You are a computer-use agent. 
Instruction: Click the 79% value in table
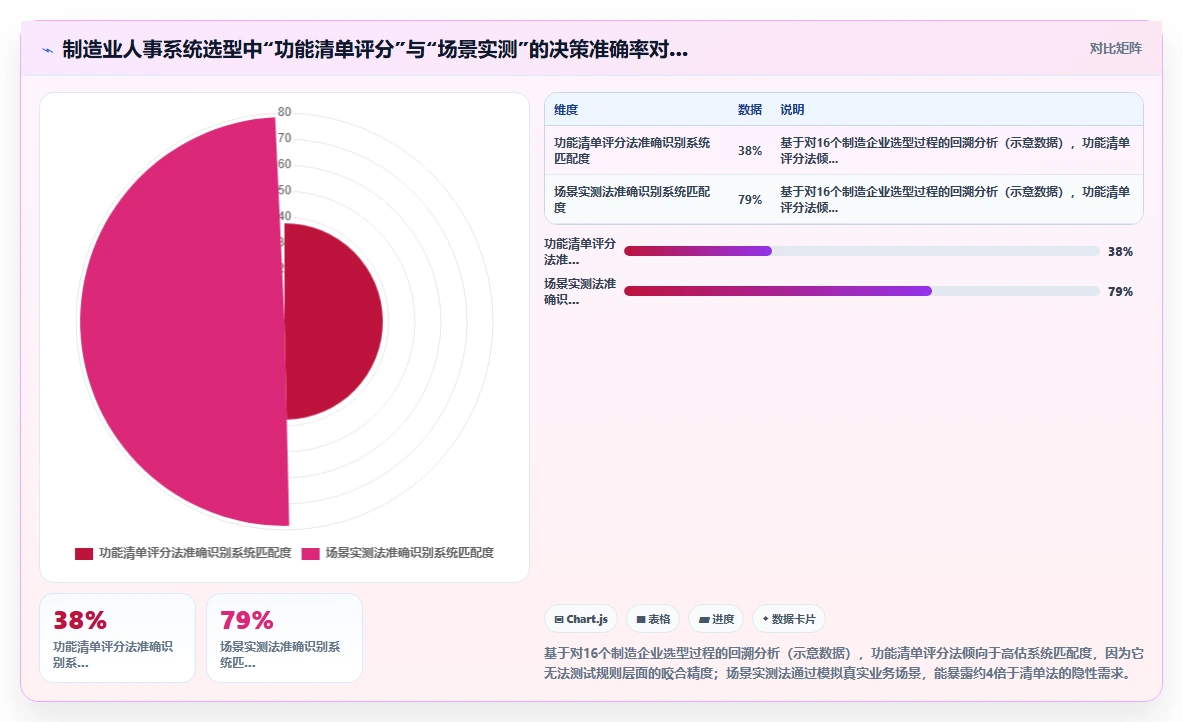(749, 199)
